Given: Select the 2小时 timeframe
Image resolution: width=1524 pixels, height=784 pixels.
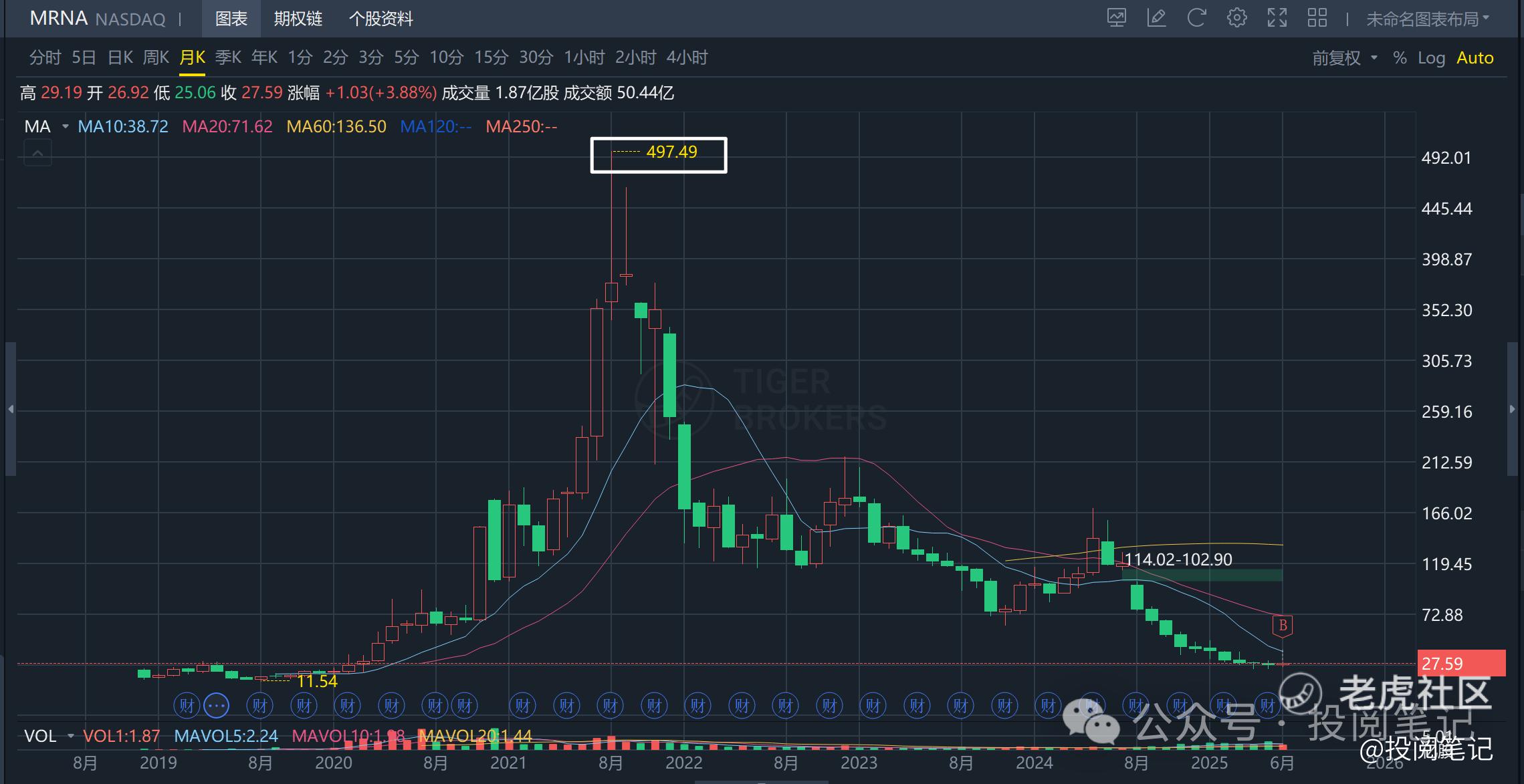Looking at the screenshot, I should [635, 57].
